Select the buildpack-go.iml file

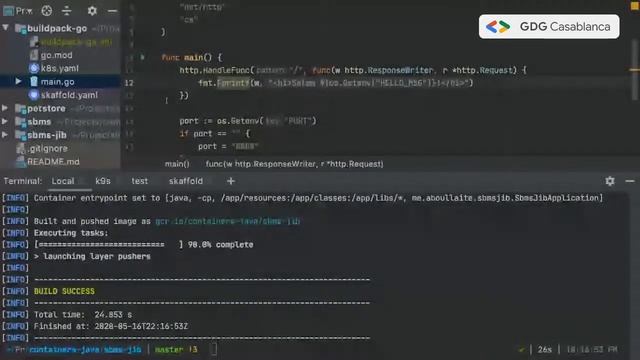point(76,42)
